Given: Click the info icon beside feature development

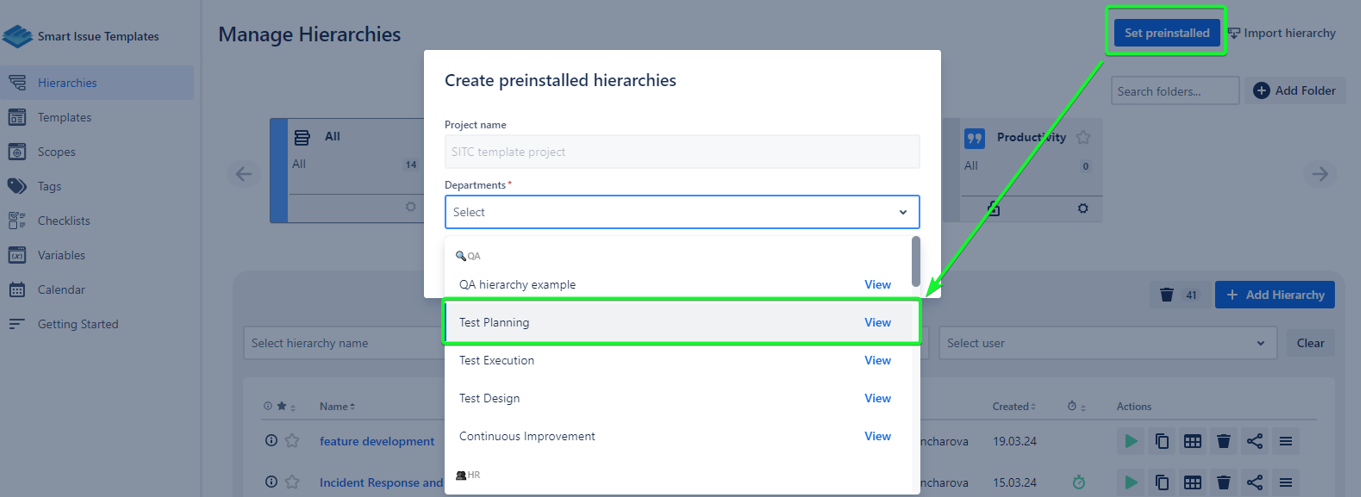Looking at the screenshot, I should 270,441.
